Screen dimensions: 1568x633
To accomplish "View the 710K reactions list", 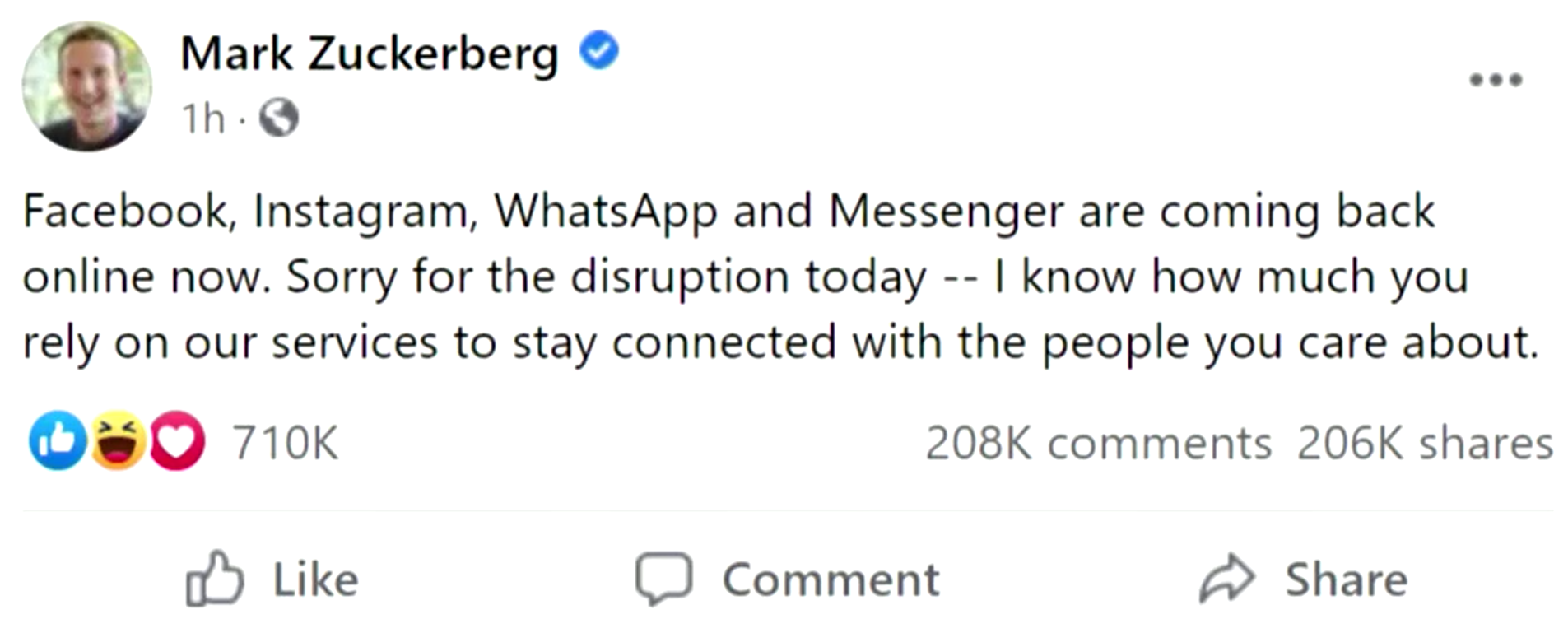I will pyautogui.click(x=285, y=443).
